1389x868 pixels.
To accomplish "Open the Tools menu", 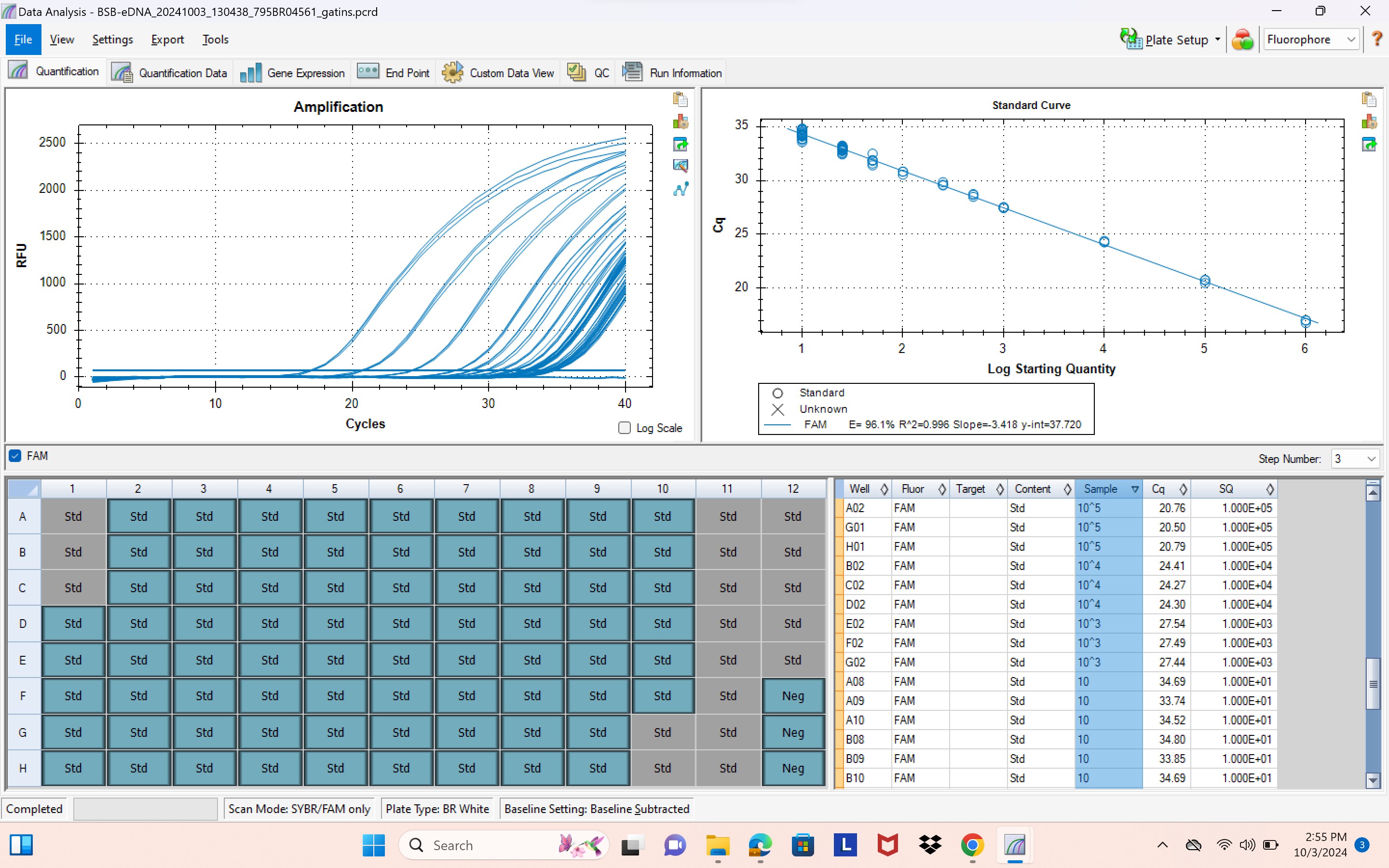I will point(215,39).
